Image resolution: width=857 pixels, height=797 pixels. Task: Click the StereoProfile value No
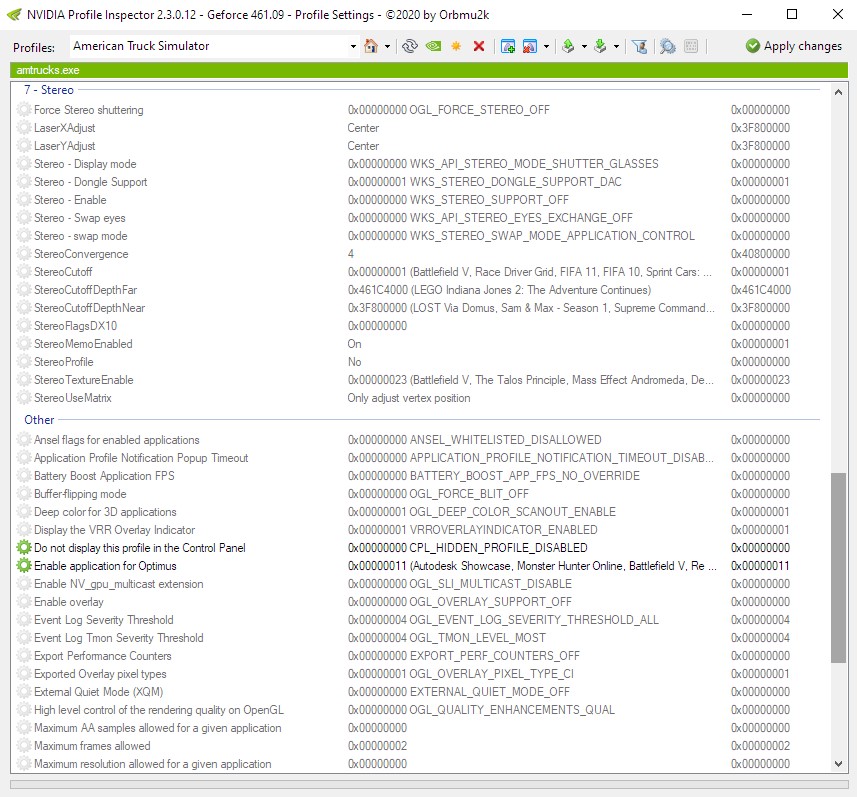tap(354, 362)
